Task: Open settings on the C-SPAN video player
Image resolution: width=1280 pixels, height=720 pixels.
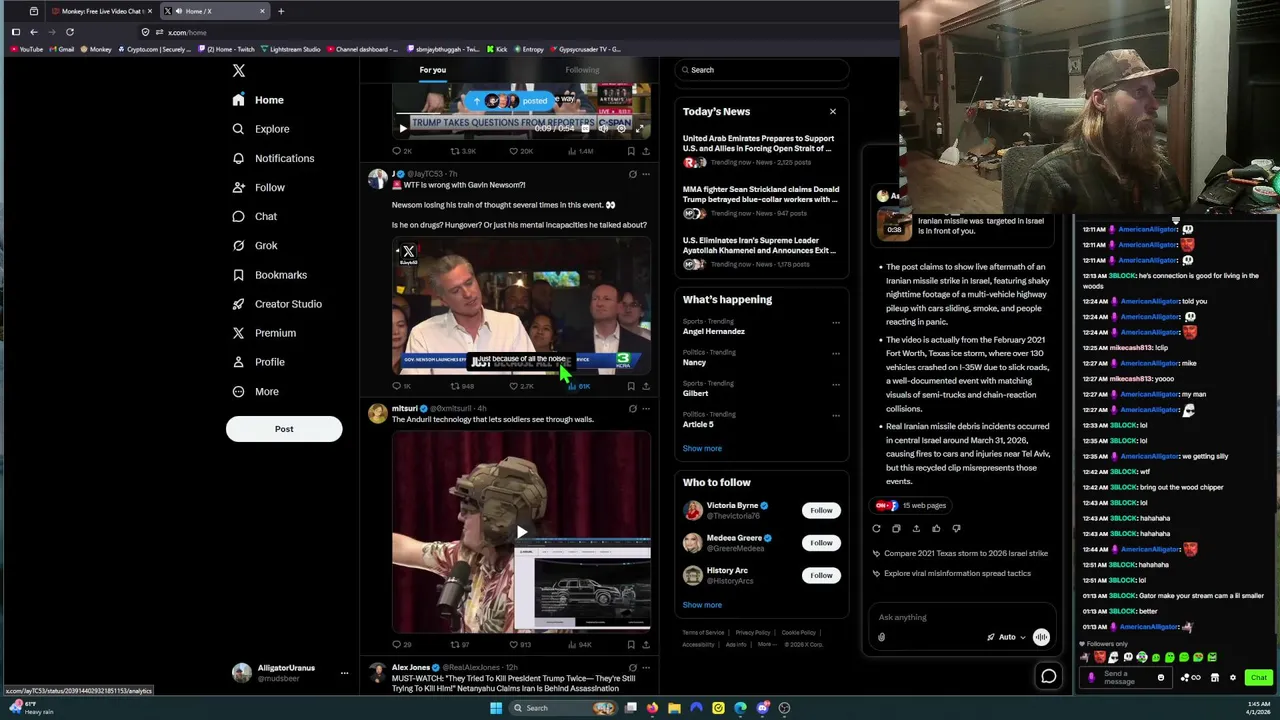Action: coord(621,128)
